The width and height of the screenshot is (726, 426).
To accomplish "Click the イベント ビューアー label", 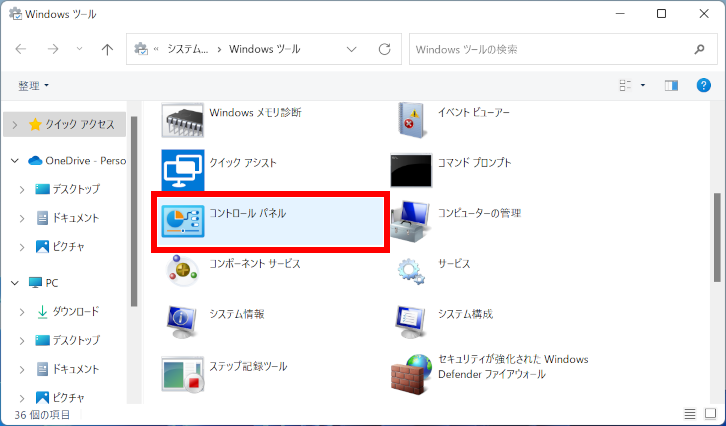I will coord(474,112).
